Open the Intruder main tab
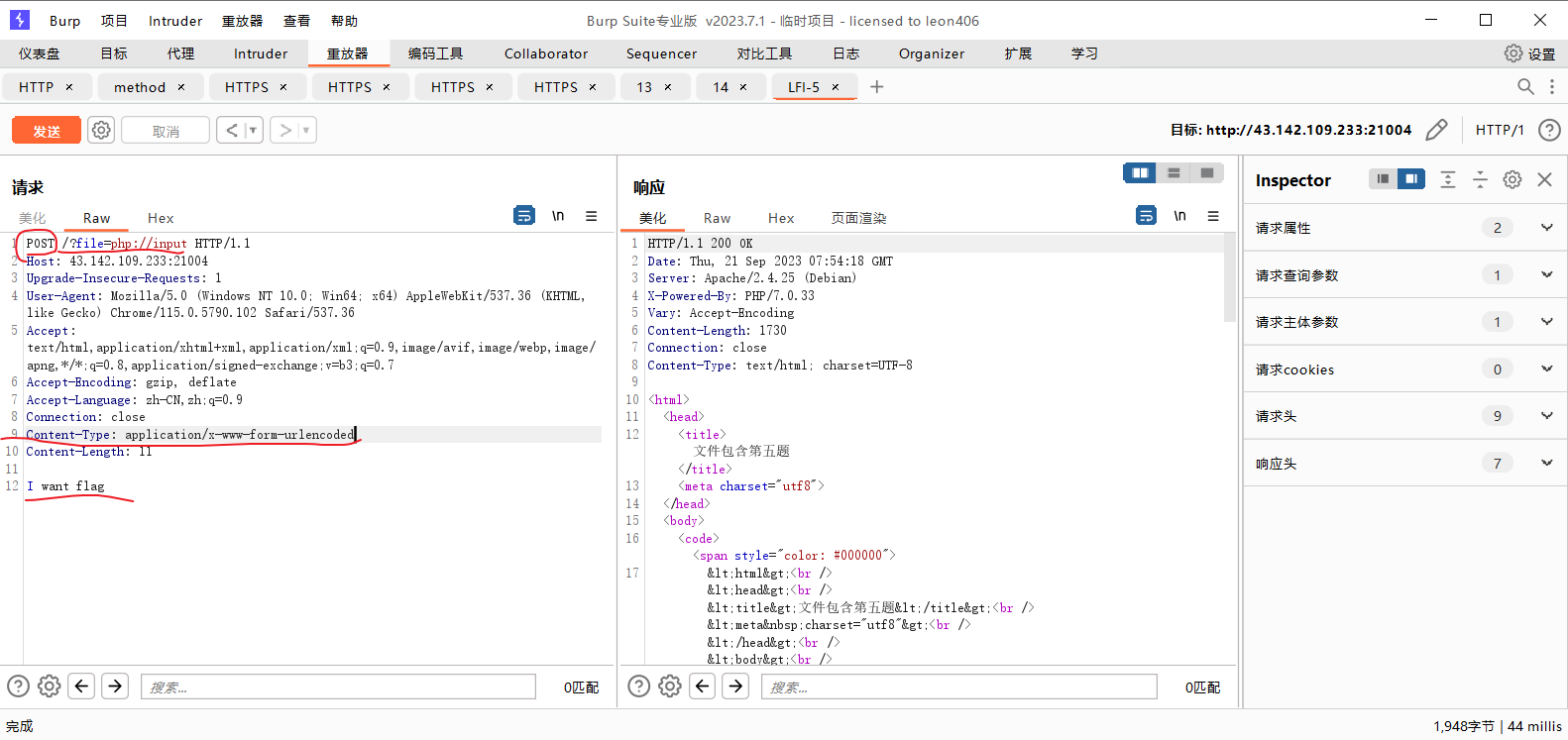This screenshot has height=740, width=1568. [x=261, y=53]
